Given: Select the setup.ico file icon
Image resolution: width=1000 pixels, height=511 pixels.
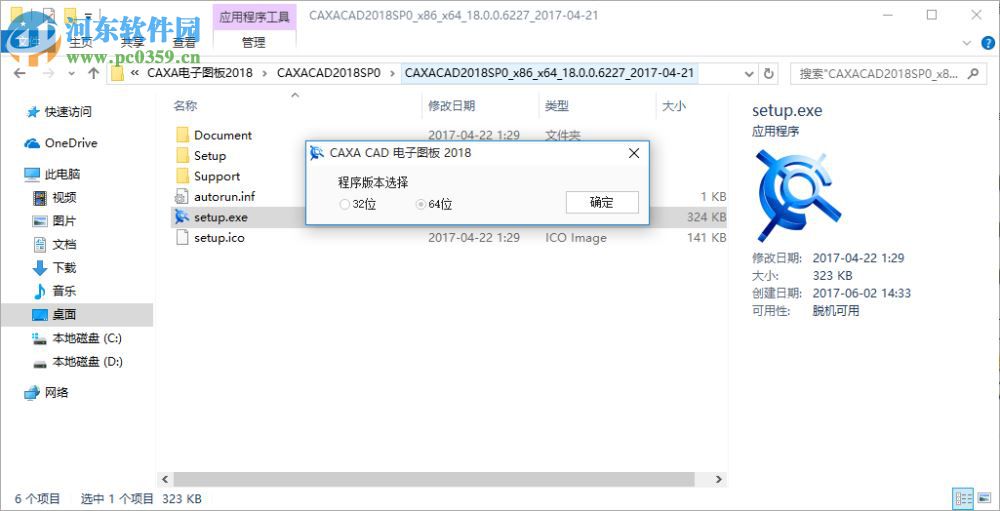Looking at the screenshot, I should tap(182, 238).
